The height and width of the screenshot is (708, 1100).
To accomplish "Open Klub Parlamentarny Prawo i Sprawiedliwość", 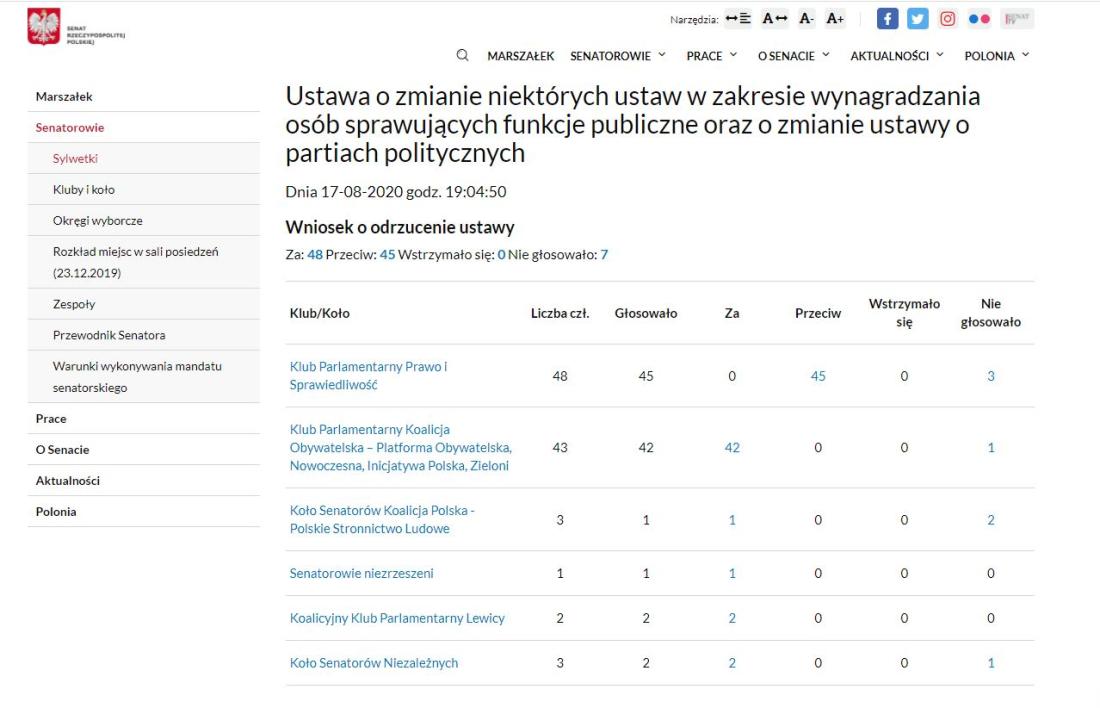I will point(368,375).
